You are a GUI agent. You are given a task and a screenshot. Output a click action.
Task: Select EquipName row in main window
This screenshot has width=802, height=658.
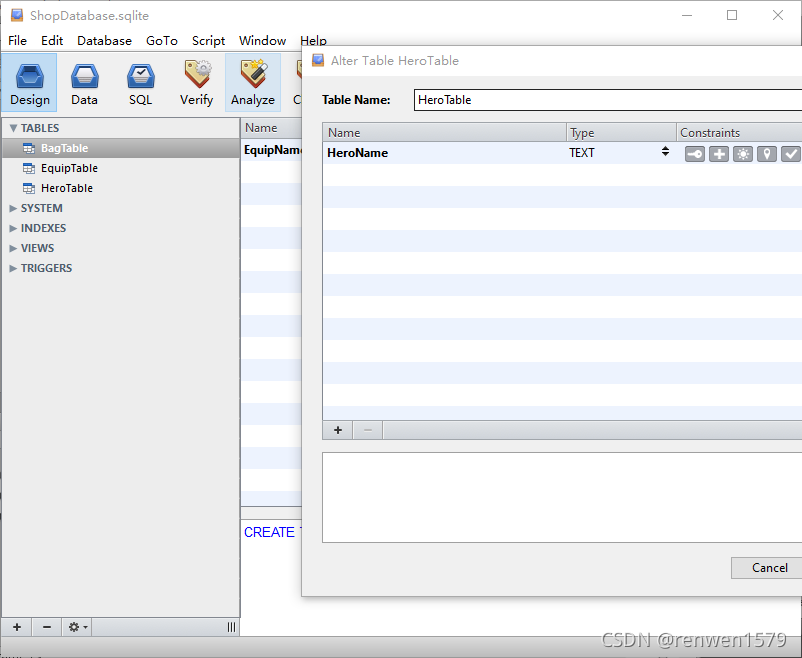click(272, 150)
